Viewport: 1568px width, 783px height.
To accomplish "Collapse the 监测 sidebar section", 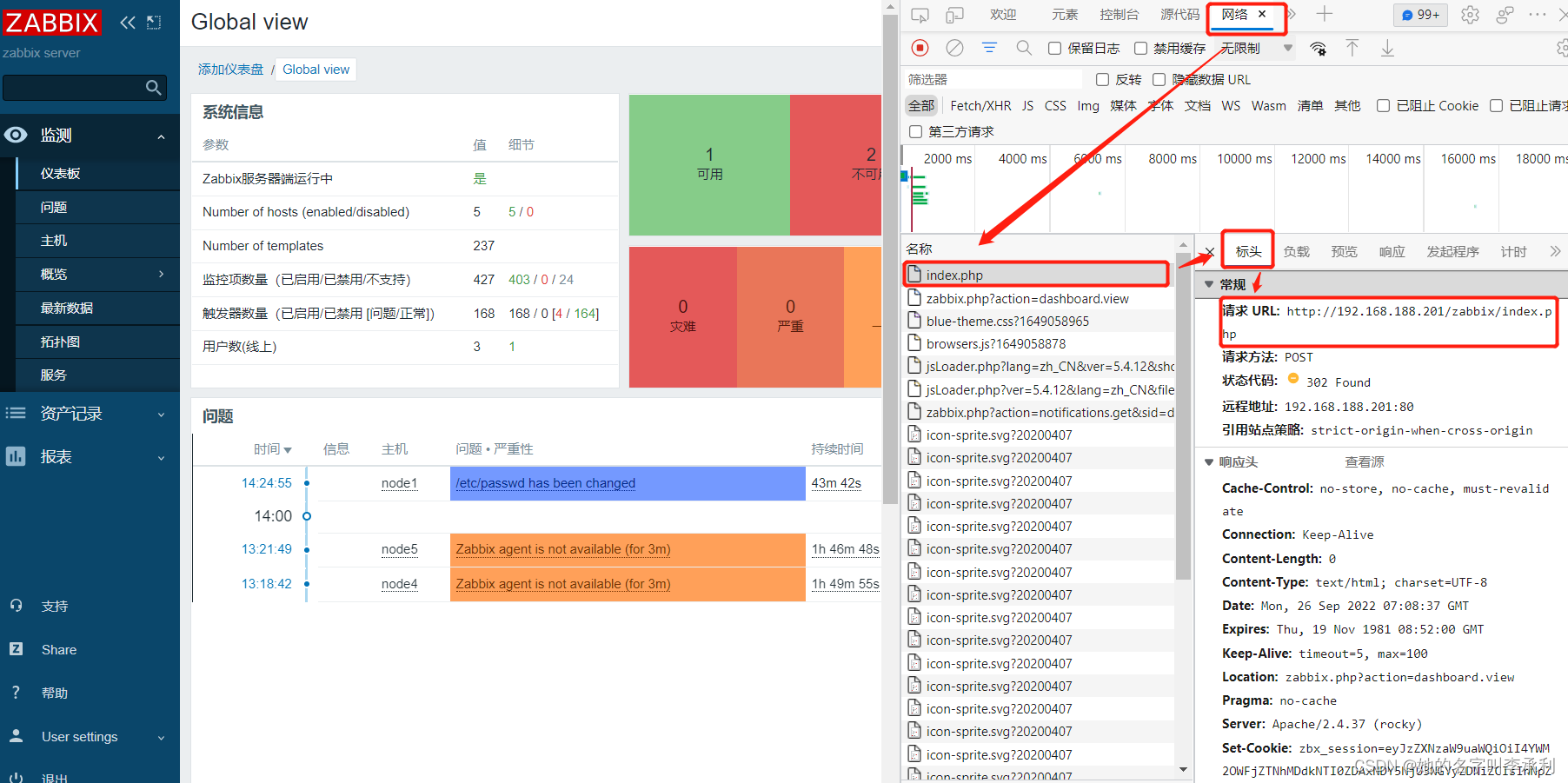I will (161, 136).
